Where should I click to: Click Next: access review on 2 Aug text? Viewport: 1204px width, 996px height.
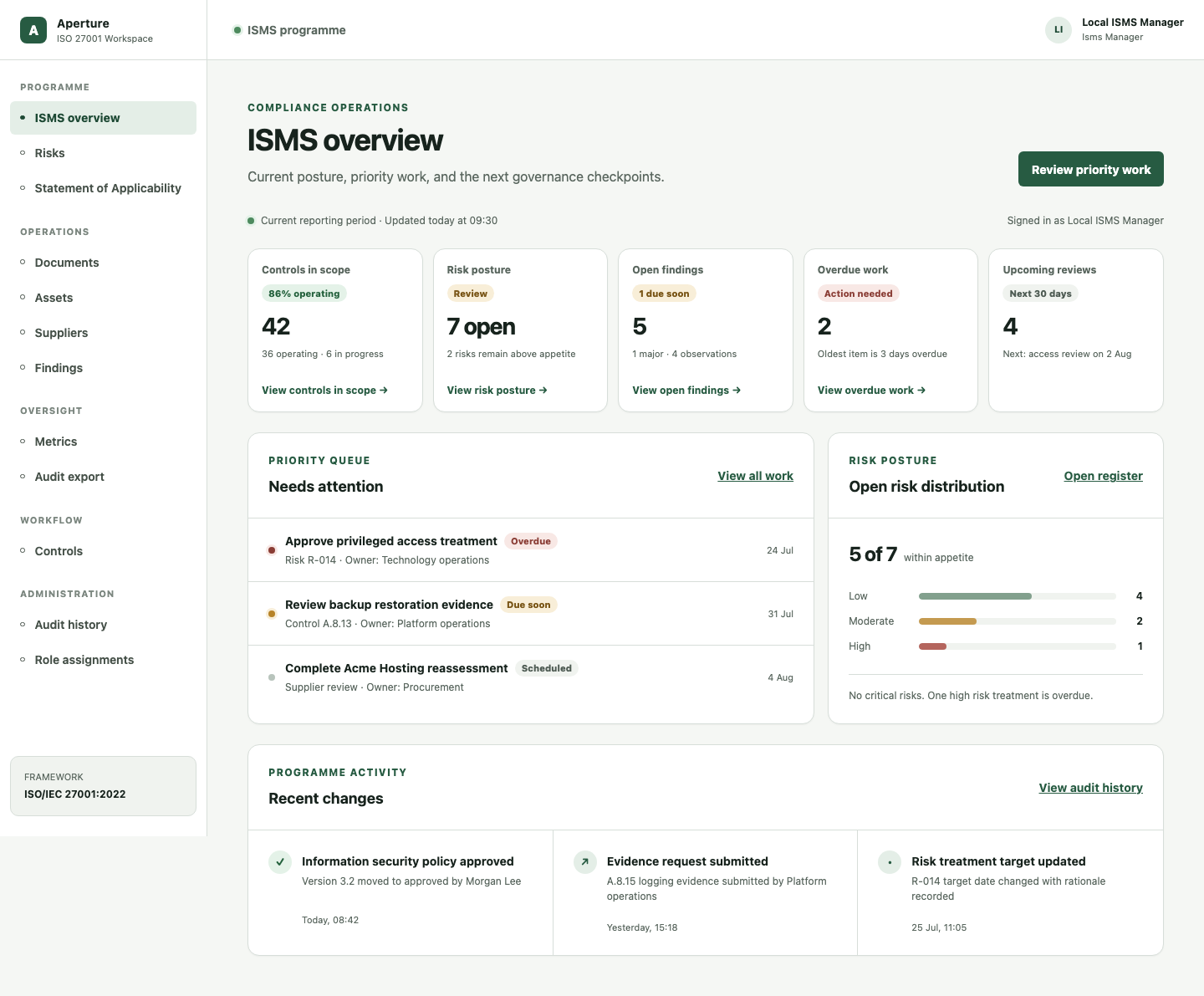(1067, 354)
